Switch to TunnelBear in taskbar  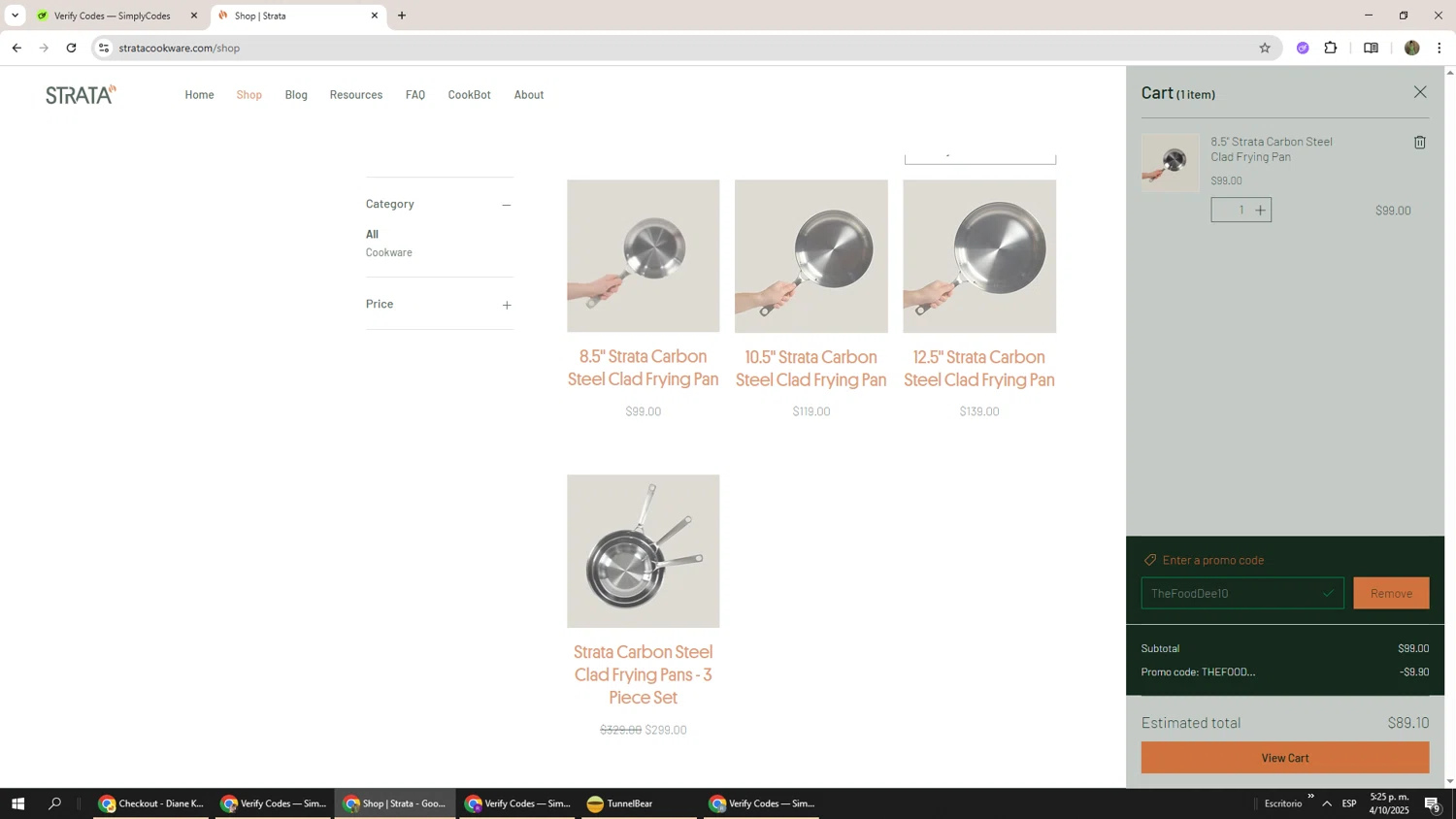(x=639, y=803)
